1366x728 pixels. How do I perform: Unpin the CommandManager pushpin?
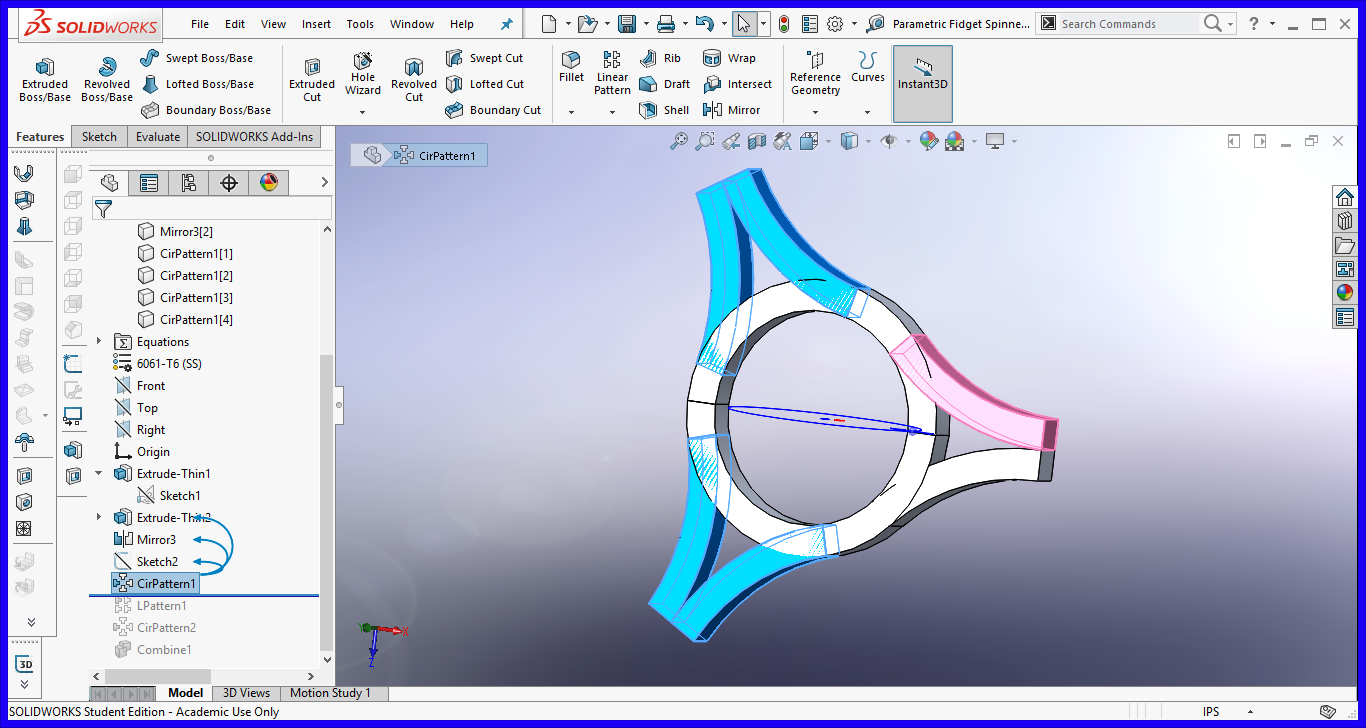coord(507,23)
